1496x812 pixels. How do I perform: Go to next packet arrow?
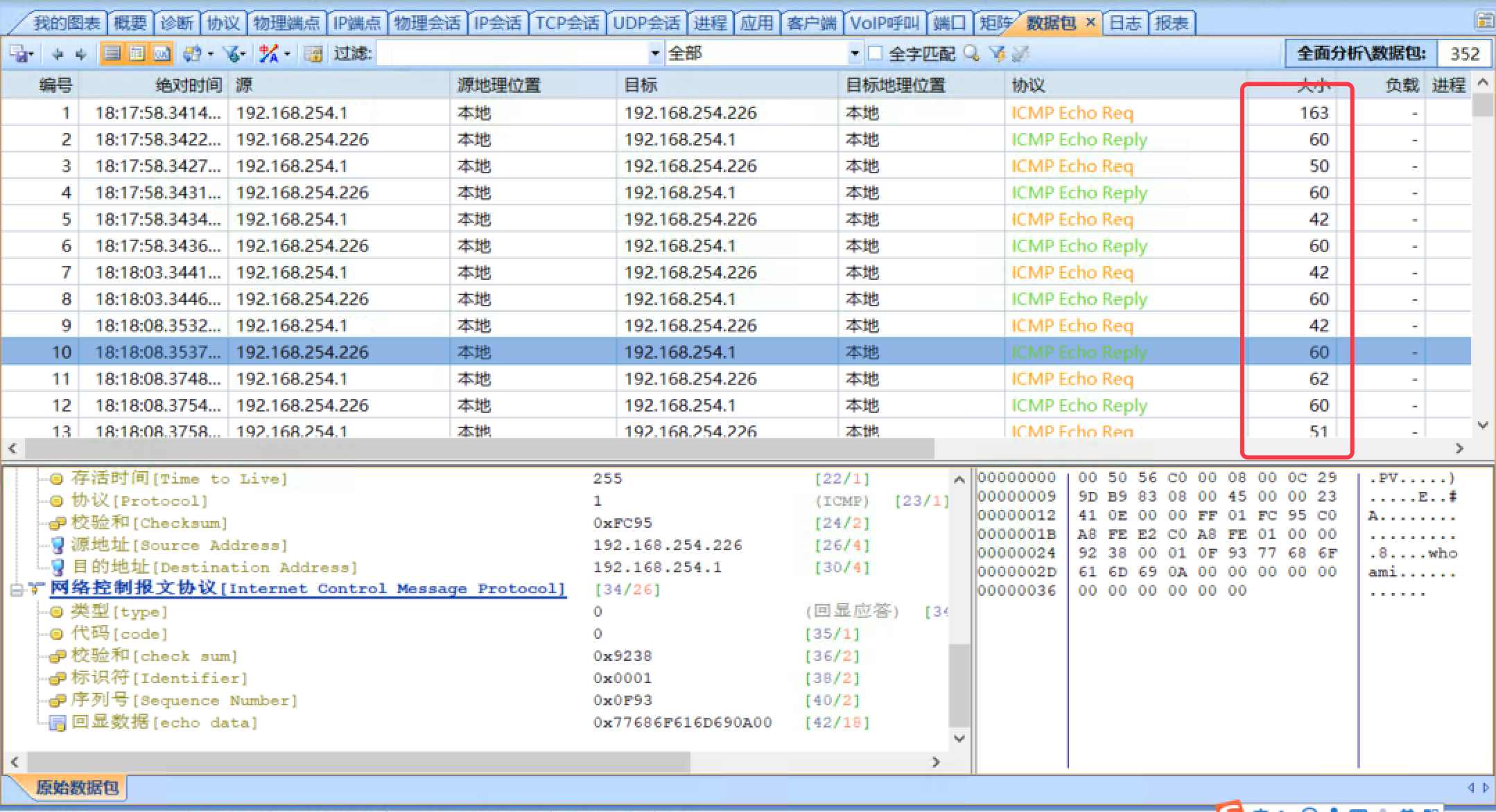81,54
